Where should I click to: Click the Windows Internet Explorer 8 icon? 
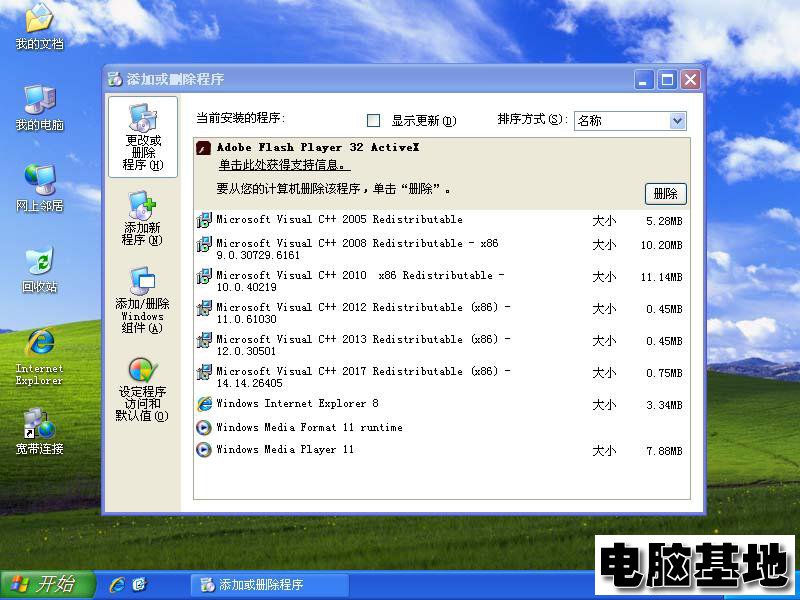204,404
